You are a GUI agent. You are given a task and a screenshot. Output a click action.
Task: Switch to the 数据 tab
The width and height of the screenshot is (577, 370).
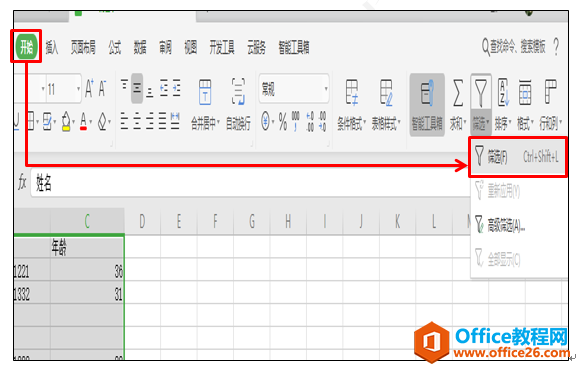pyautogui.click(x=140, y=47)
